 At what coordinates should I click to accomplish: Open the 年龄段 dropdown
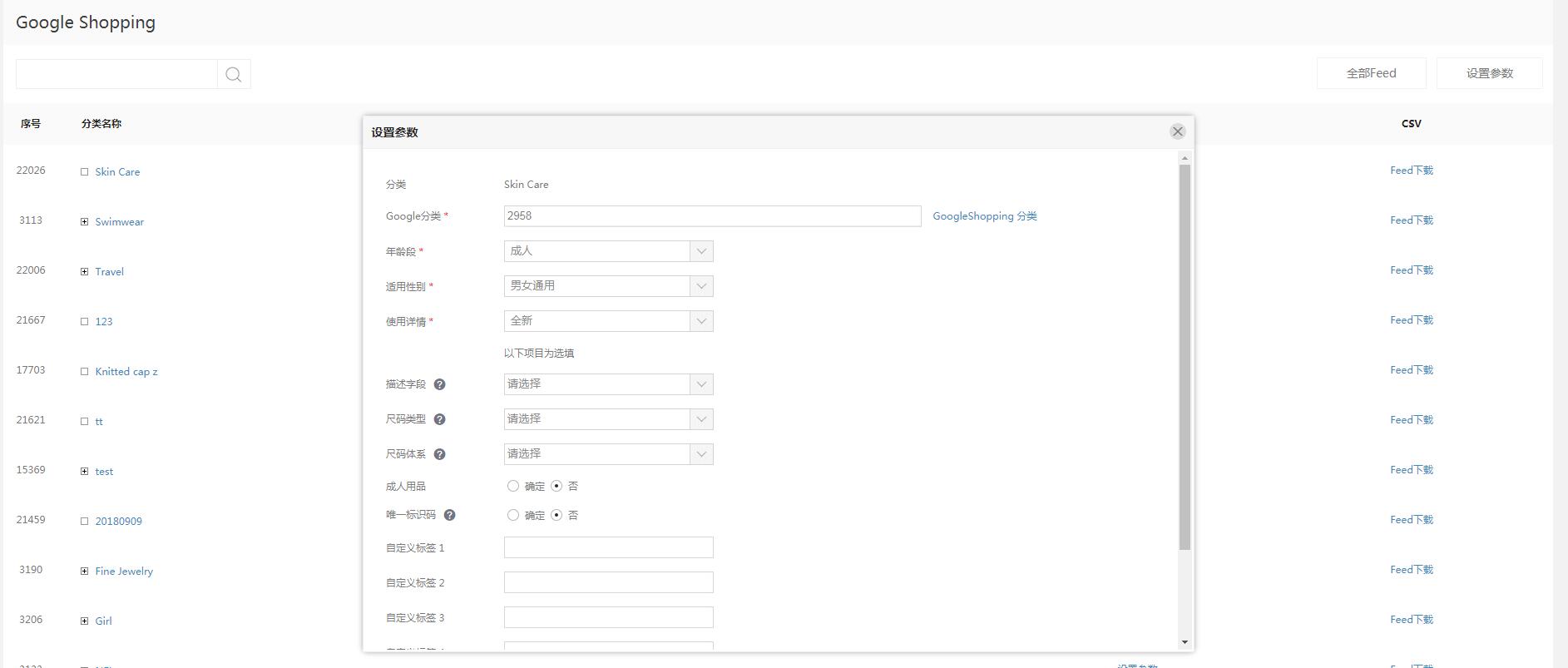(x=608, y=251)
